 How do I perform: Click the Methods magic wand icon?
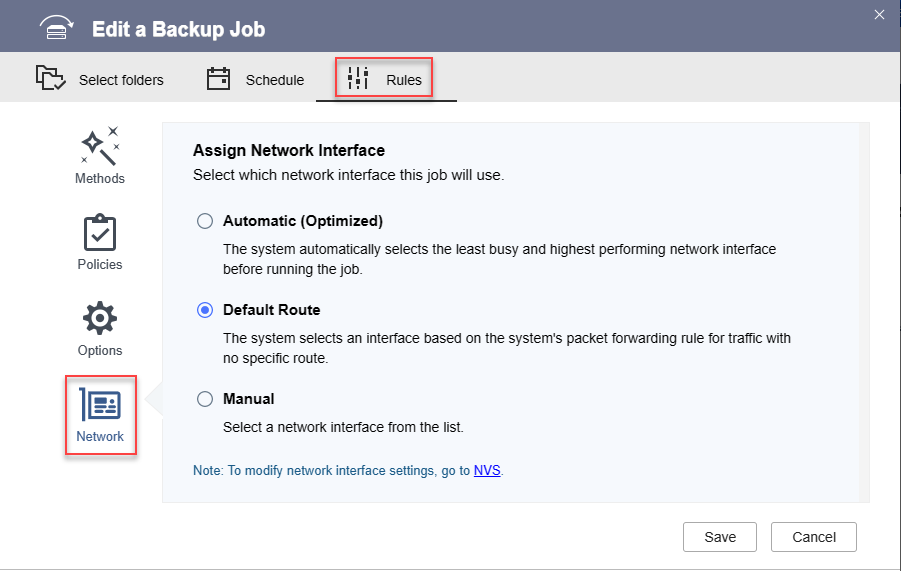[100, 146]
